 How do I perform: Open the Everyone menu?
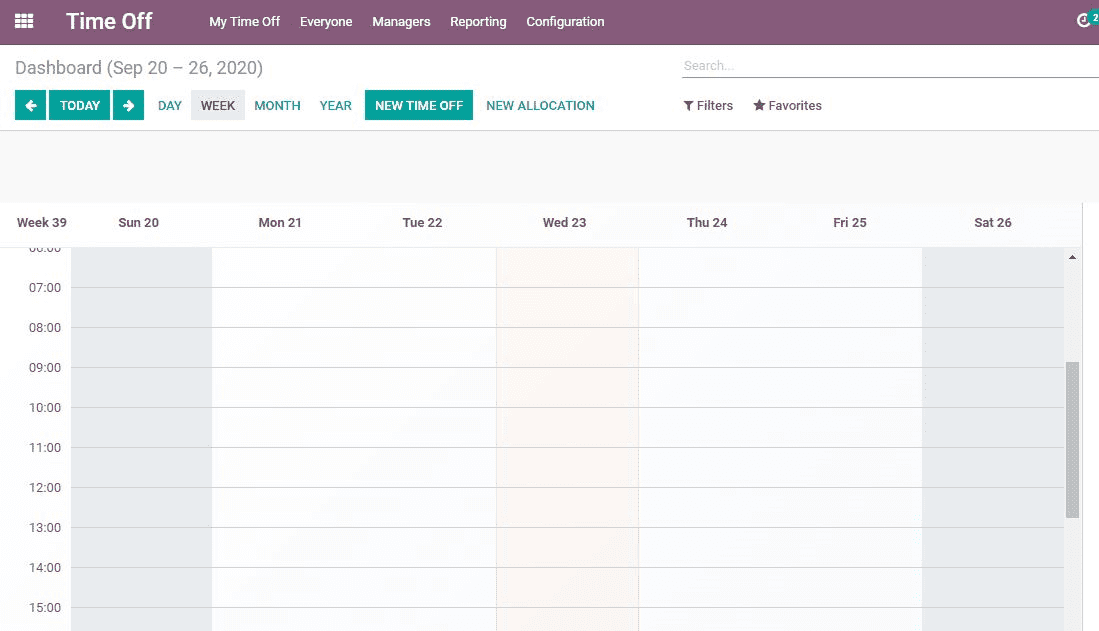pos(326,22)
